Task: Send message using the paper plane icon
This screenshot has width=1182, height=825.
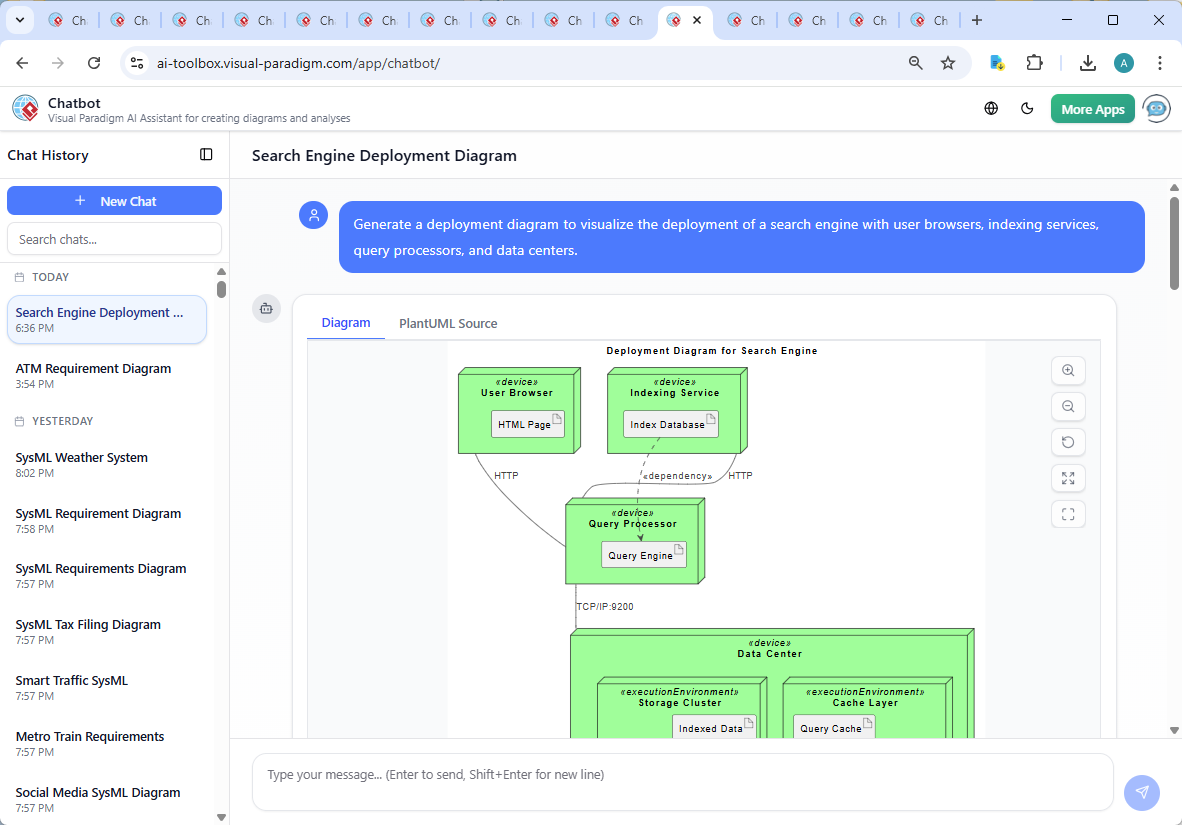Action: [x=1142, y=792]
